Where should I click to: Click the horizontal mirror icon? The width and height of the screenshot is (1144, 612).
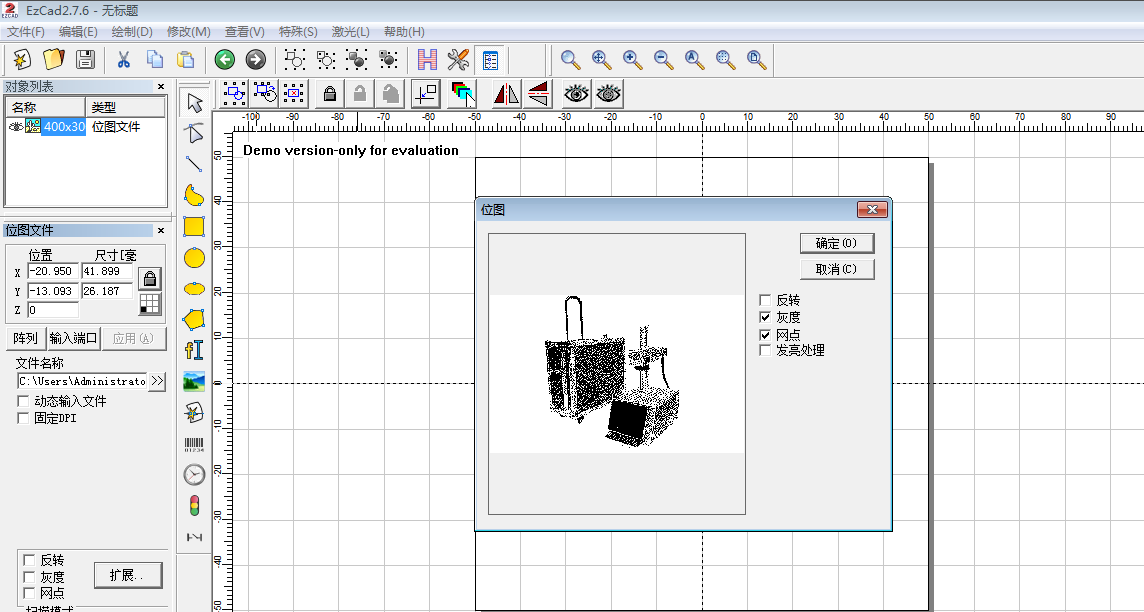point(506,94)
